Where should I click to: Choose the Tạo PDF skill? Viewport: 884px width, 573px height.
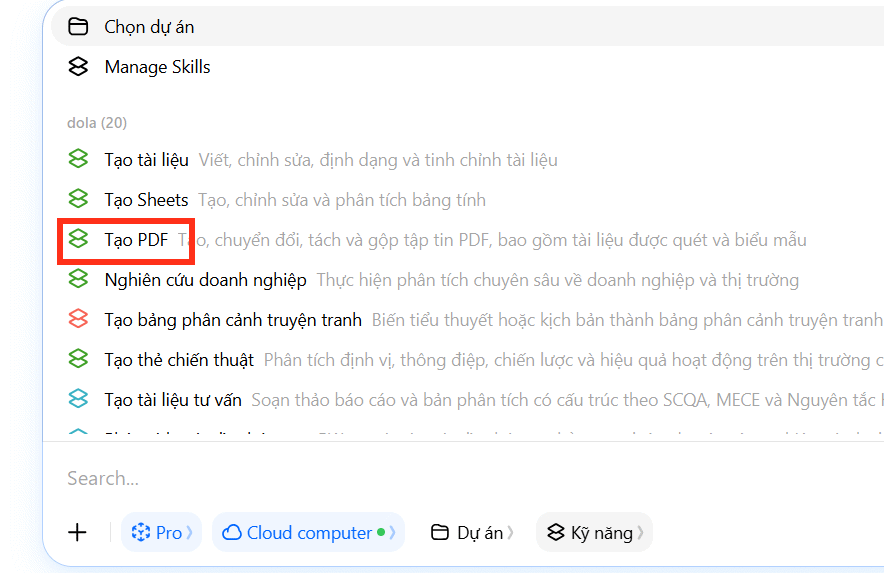pyautogui.click(x=468, y=240)
